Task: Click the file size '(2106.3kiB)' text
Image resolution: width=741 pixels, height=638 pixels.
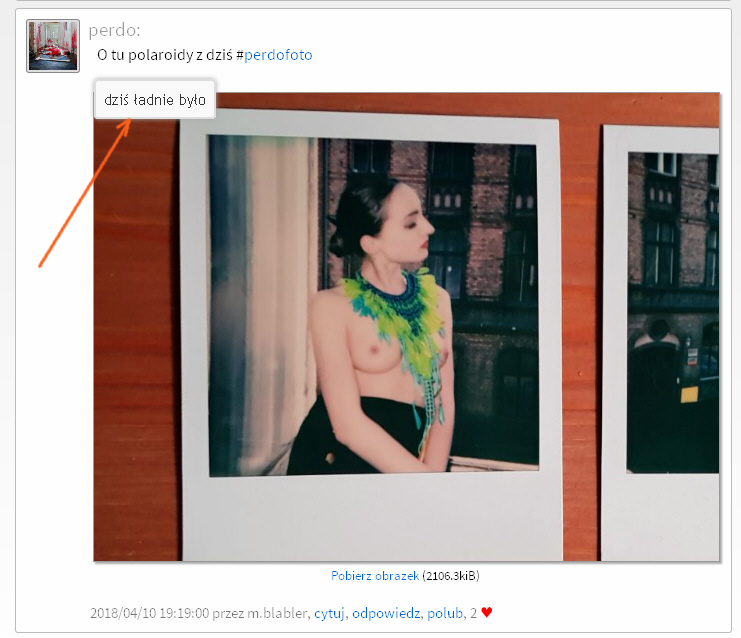Action: (x=451, y=576)
